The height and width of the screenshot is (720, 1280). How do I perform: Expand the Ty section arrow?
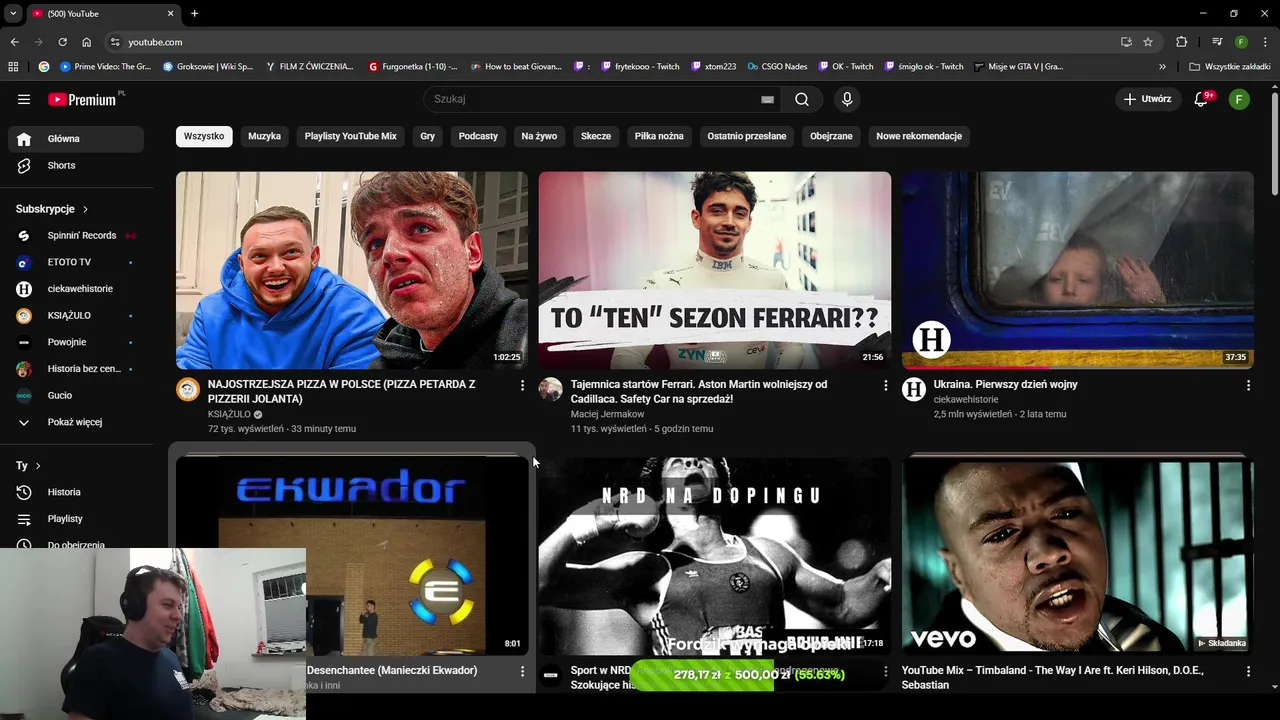pos(38,466)
